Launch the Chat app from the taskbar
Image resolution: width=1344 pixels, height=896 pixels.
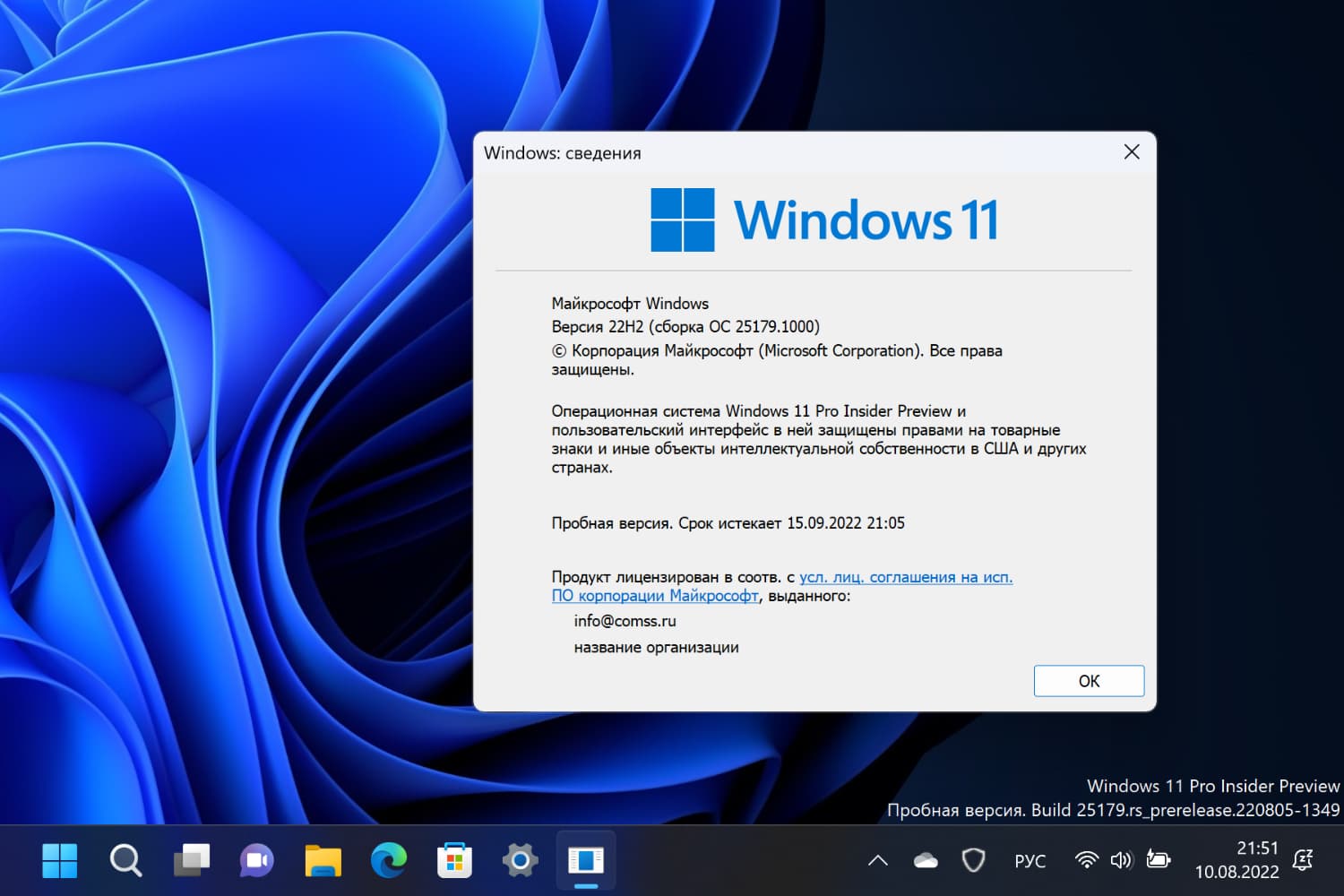pos(257,861)
